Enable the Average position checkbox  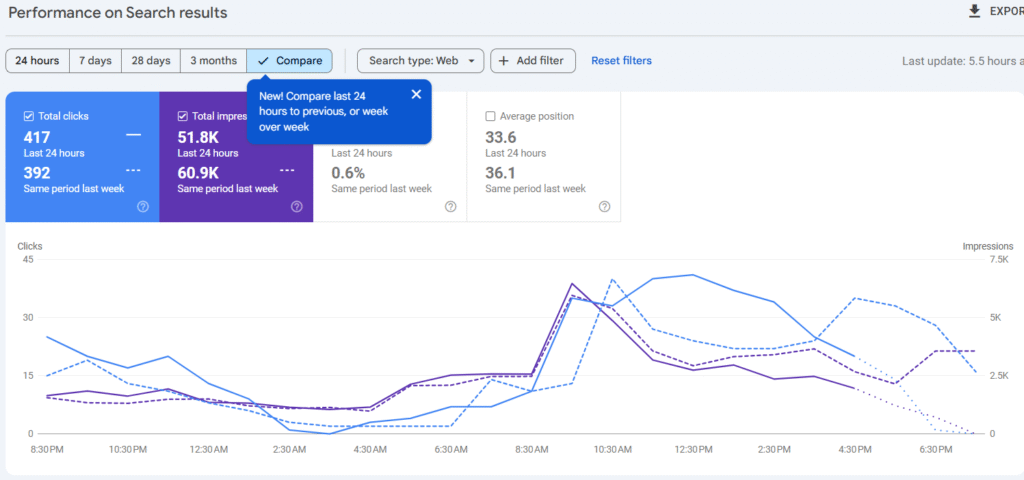click(490, 116)
